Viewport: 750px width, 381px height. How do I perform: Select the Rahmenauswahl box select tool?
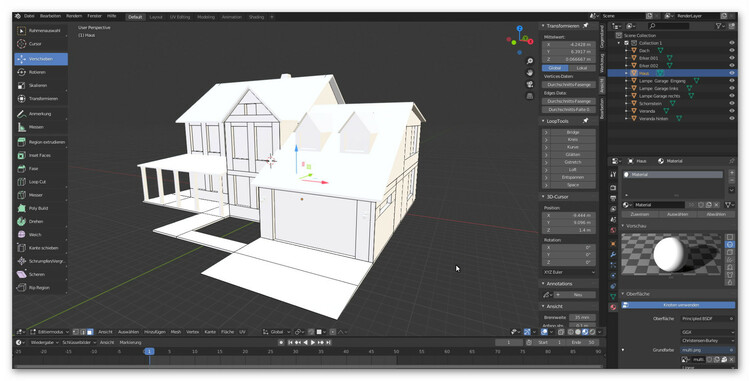(x=41, y=31)
